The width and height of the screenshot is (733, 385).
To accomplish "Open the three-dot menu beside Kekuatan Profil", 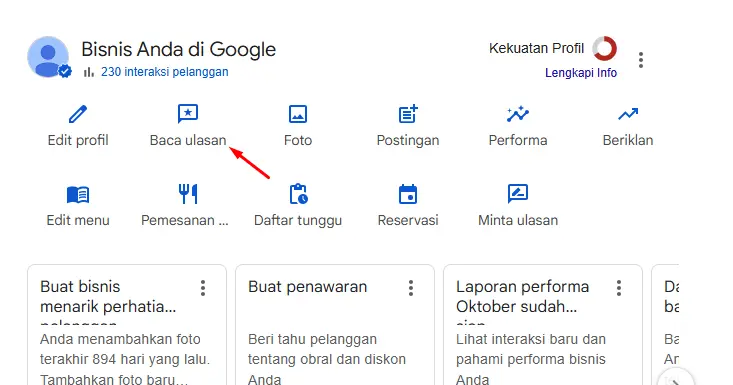I will pyautogui.click(x=641, y=60).
